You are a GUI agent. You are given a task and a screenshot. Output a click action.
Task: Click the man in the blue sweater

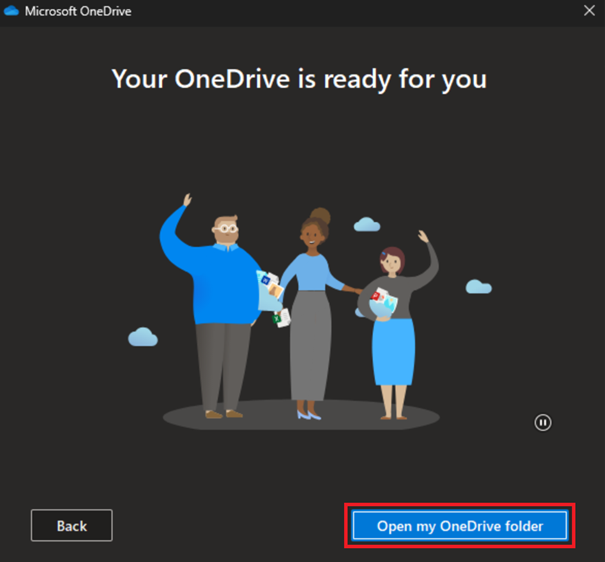tap(217, 290)
